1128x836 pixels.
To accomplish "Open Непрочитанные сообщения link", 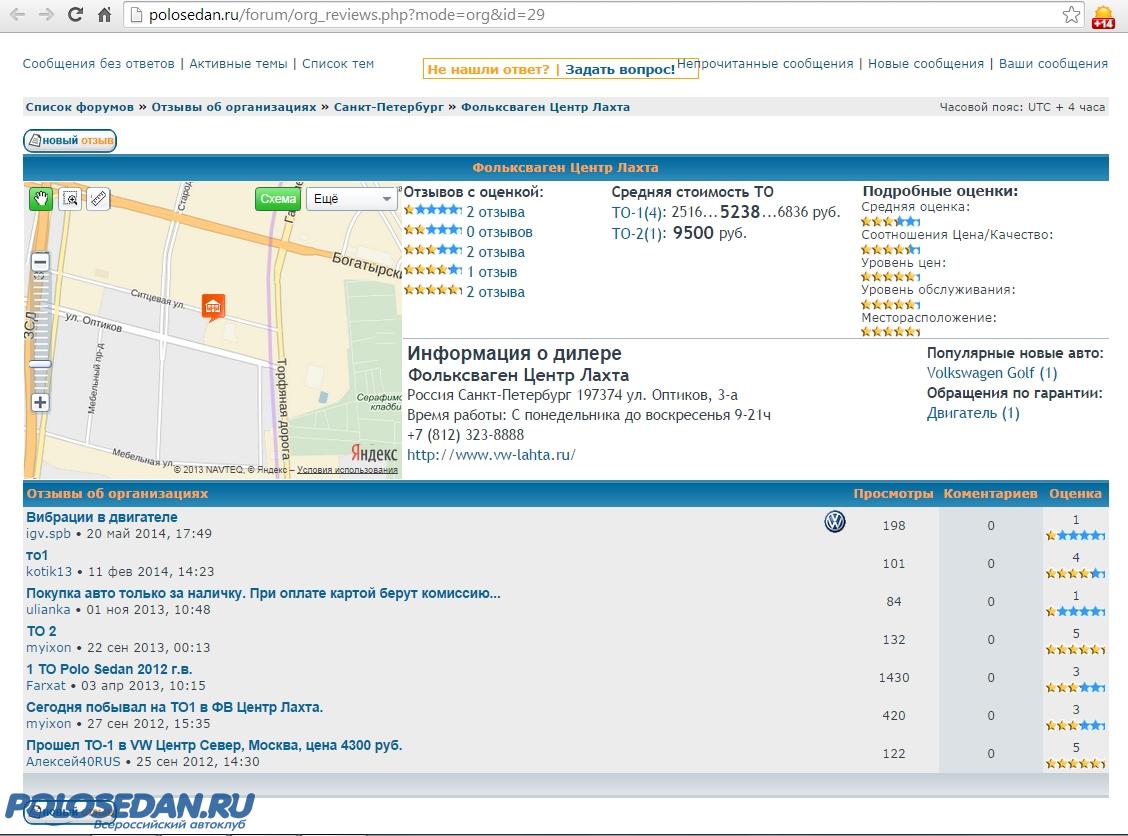I will tap(765, 63).
